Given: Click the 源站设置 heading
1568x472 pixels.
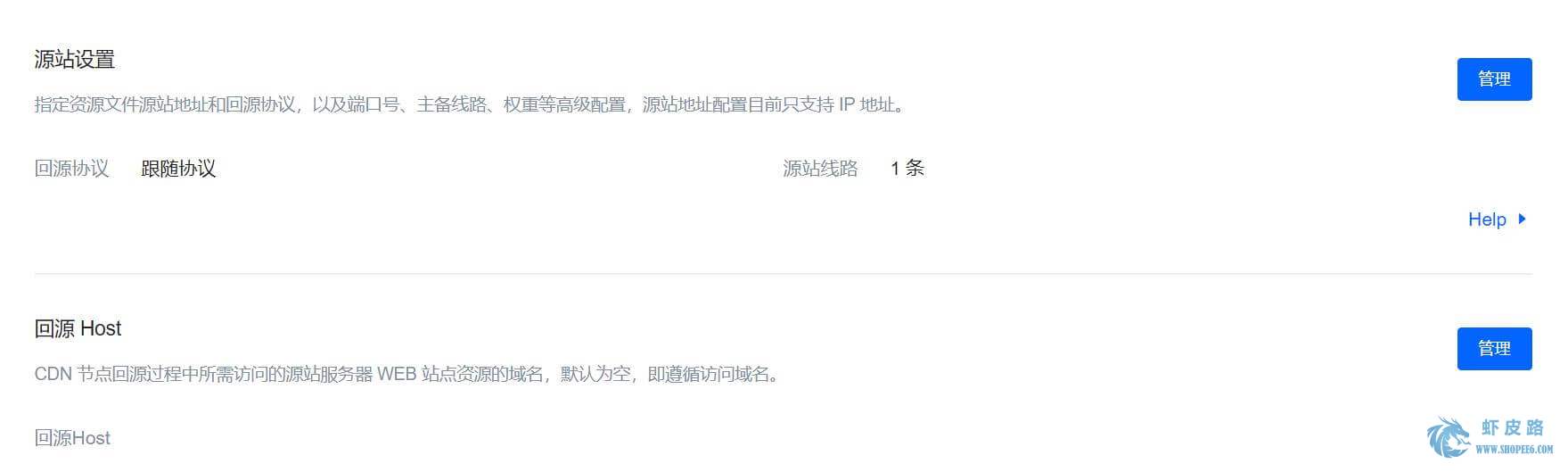Looking at the screenshot, I should (75, 60).
